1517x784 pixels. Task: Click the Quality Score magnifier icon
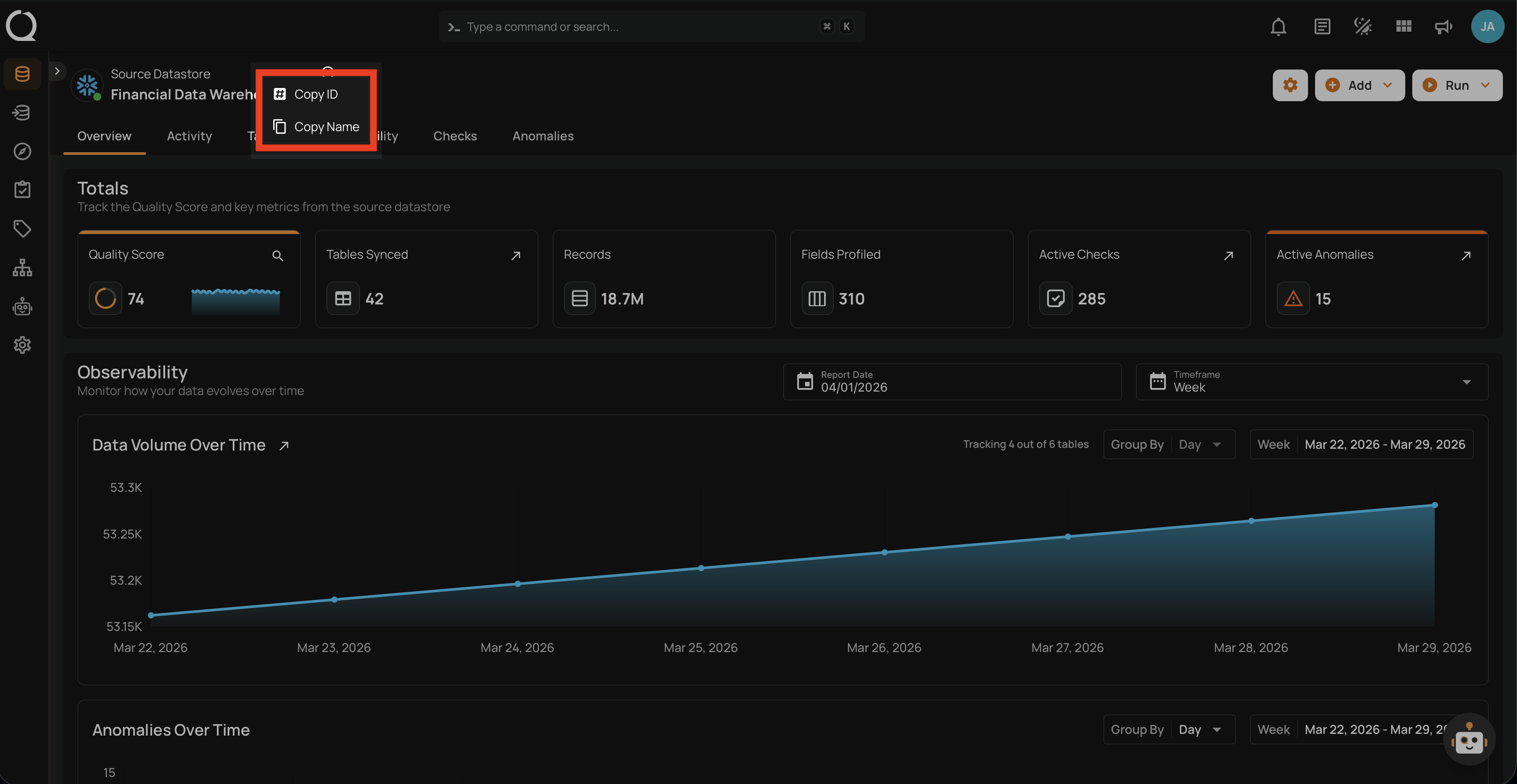(277, 256)
